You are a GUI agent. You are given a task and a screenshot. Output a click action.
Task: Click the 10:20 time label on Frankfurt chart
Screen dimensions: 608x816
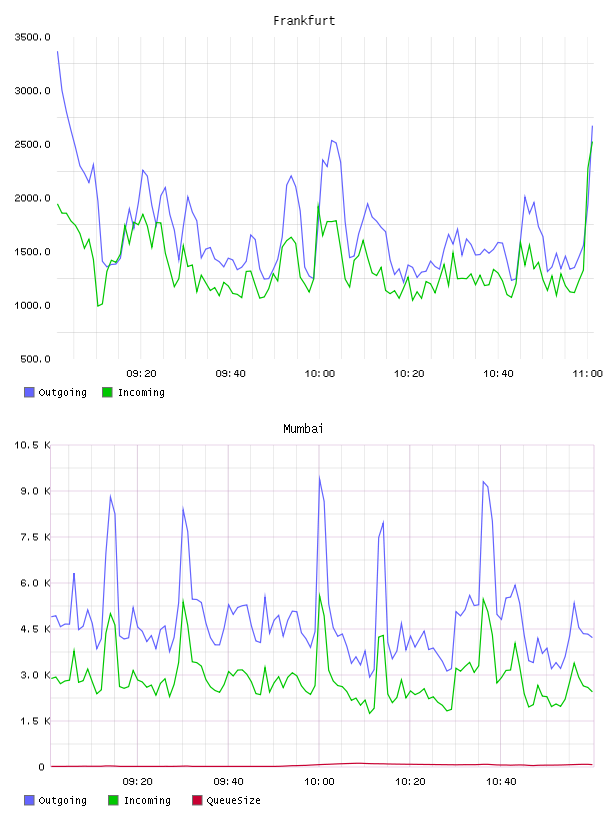click(409, 374)
